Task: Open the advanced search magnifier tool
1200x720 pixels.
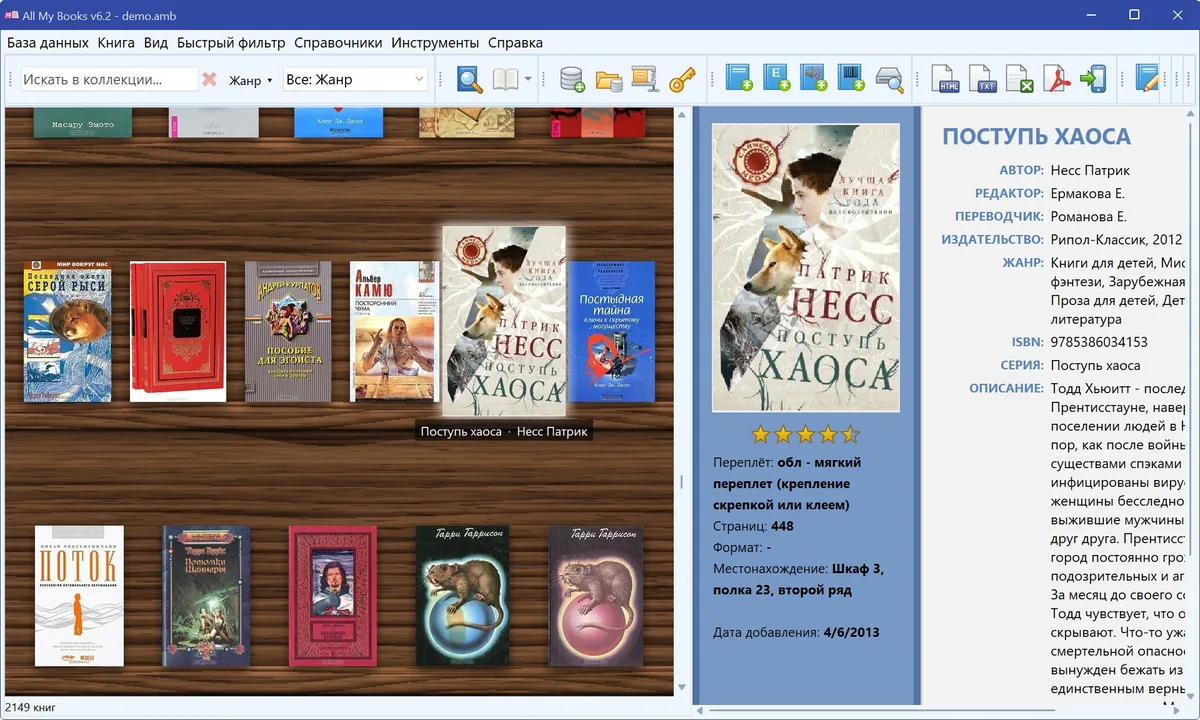Action: [x=470, y=80]
